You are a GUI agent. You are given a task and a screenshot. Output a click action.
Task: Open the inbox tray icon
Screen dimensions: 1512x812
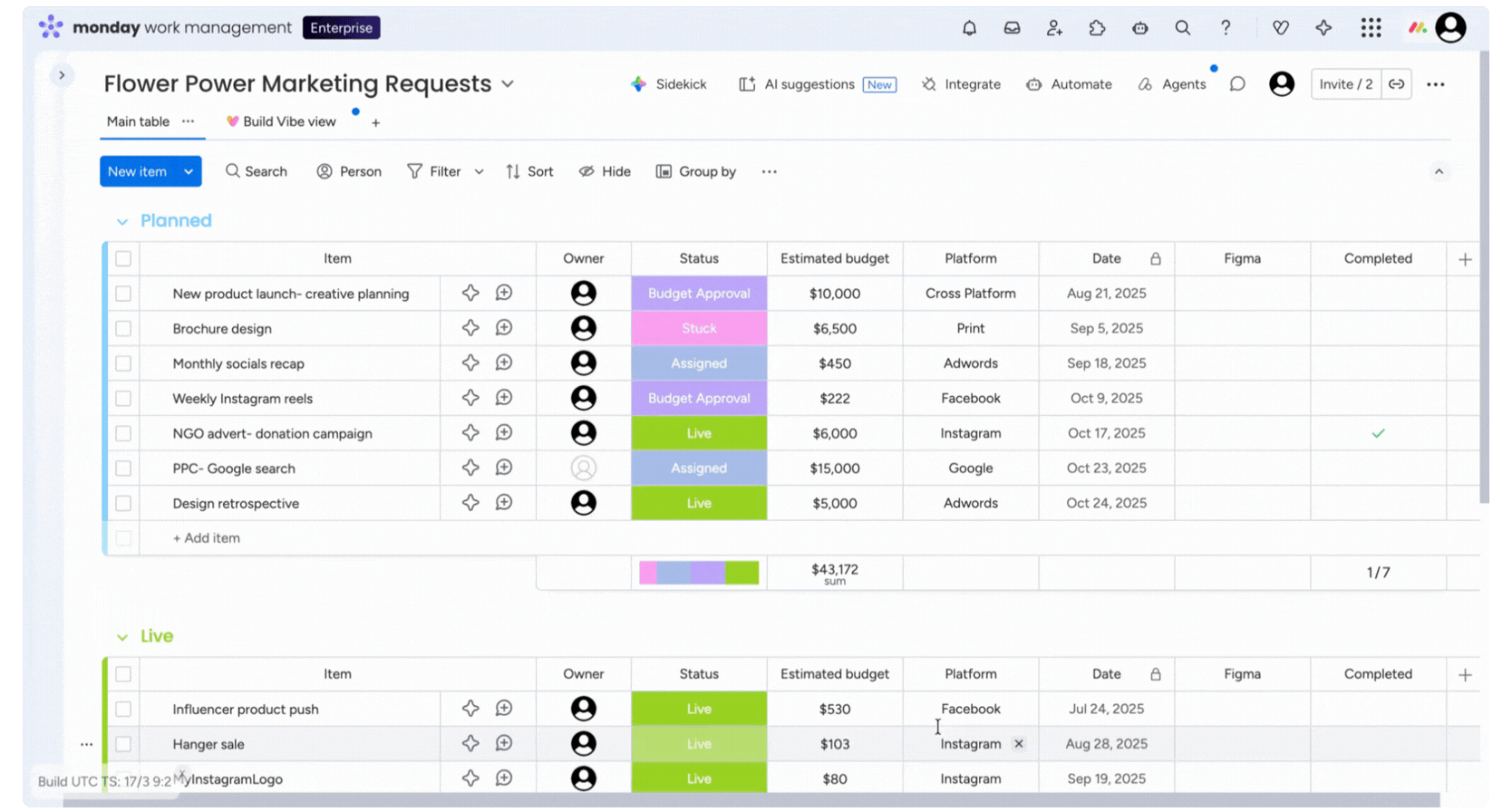click(1012, 28)
